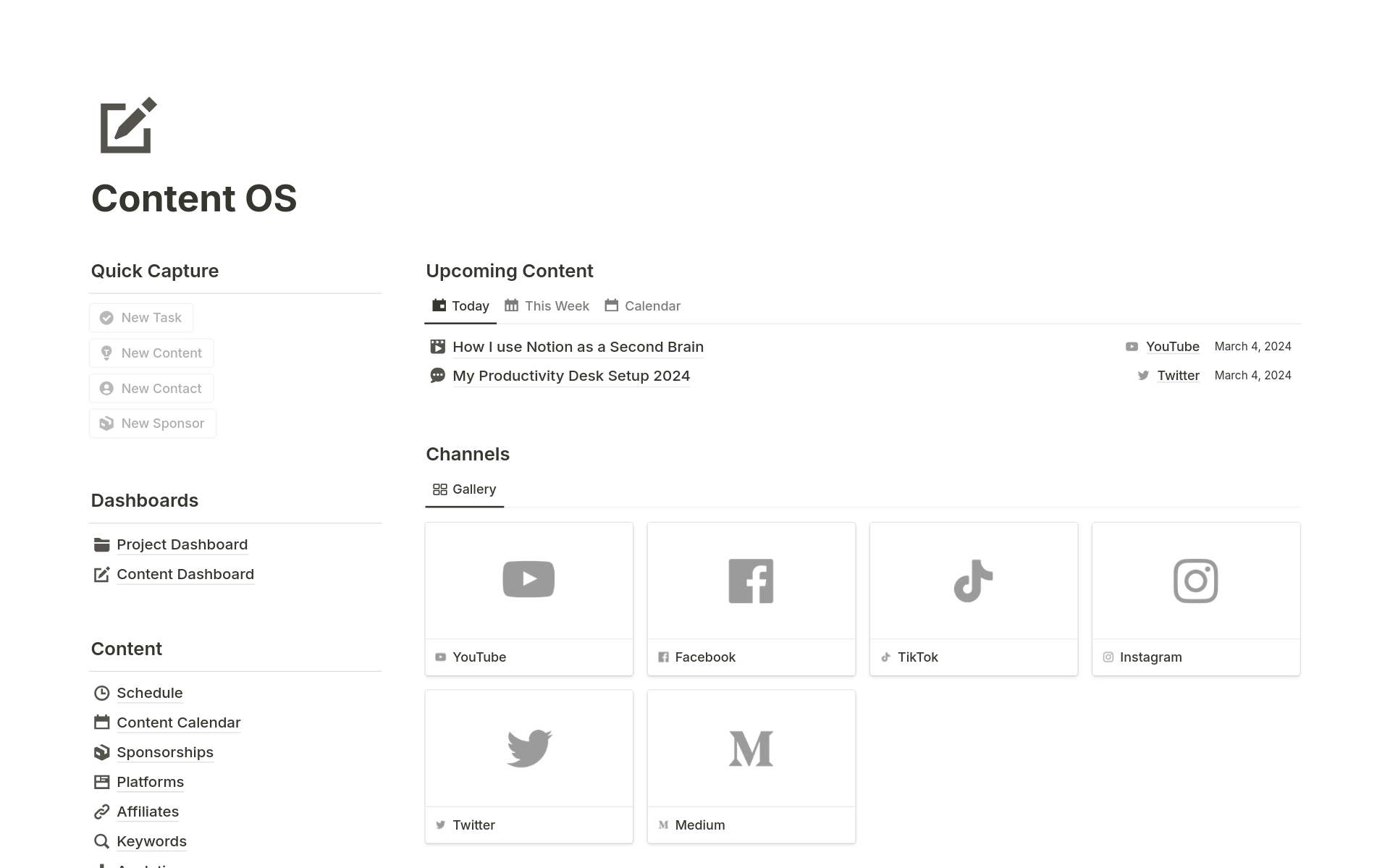Viewport: 1390px width, 868px height.
Task: Open How I use Notion as Second Brain
Action: pos(578,347)
